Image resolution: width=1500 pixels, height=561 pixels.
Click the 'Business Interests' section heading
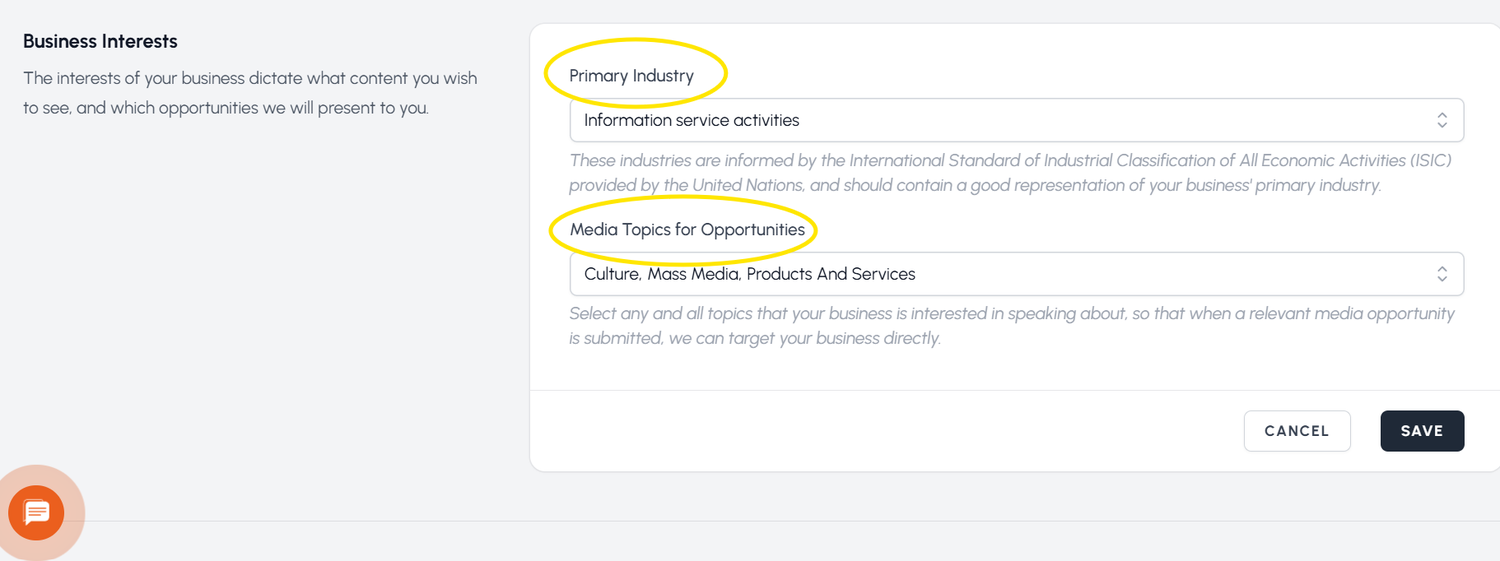click(100, 41)
